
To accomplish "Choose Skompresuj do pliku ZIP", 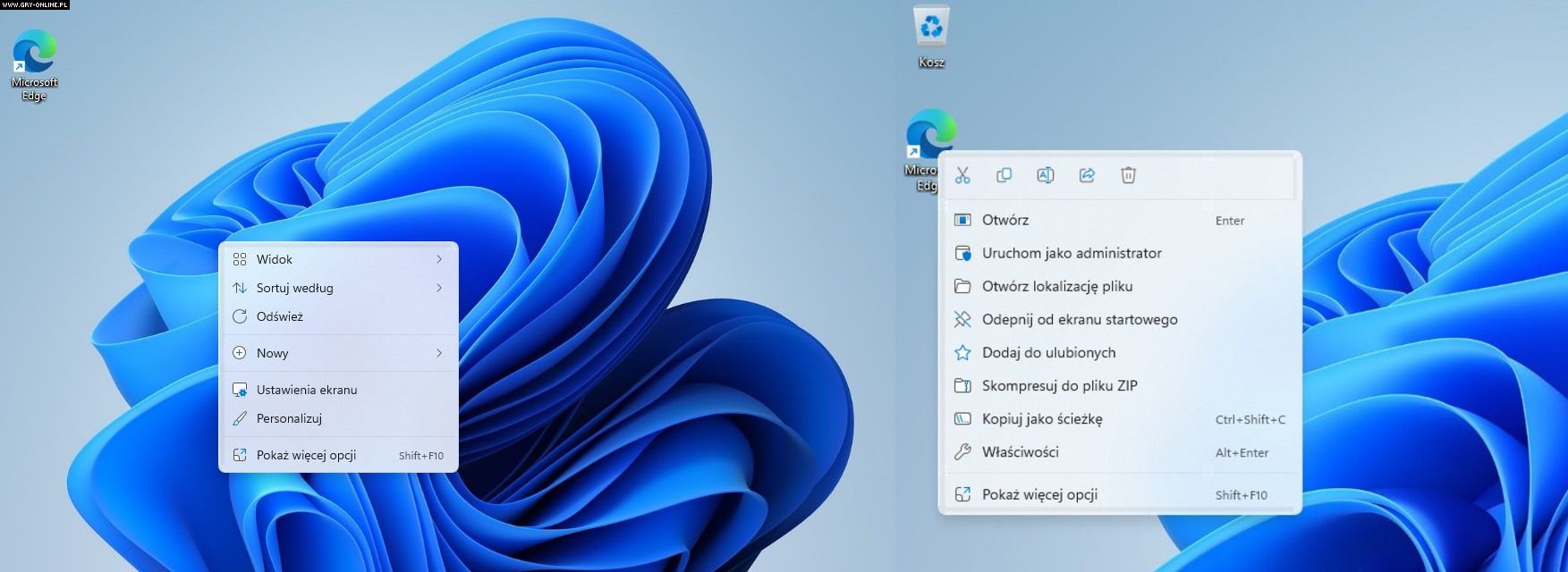I will (x=1059, y=385).
